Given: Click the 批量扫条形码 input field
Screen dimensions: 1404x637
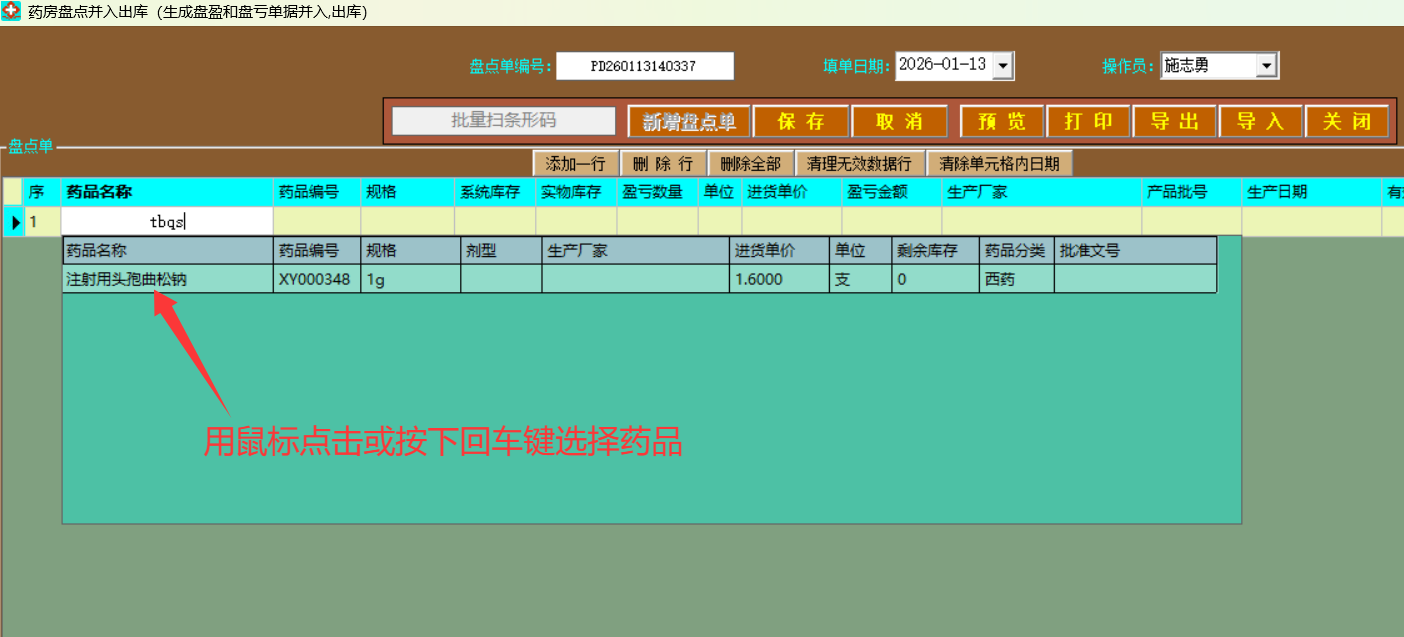Looking at the screenshot, I should click(x=503, y=121).
